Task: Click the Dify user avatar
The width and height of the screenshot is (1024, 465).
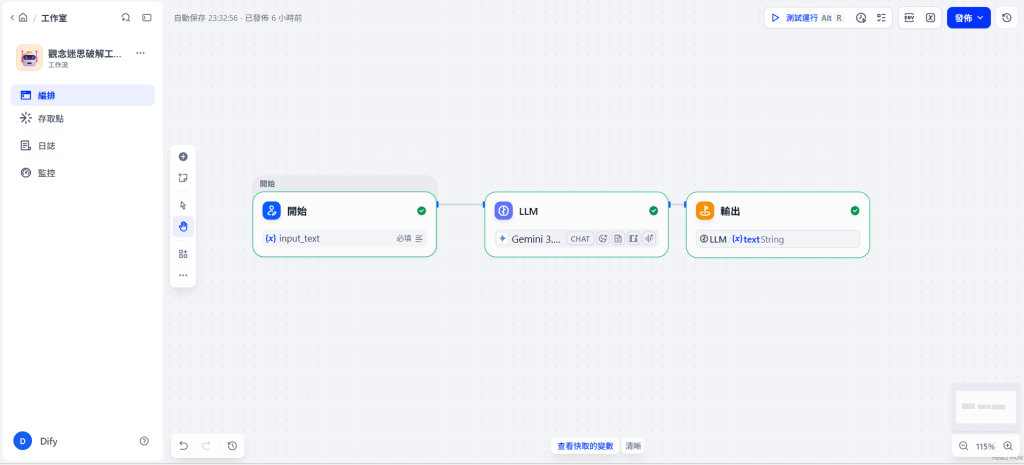Action: coord(23,441)
